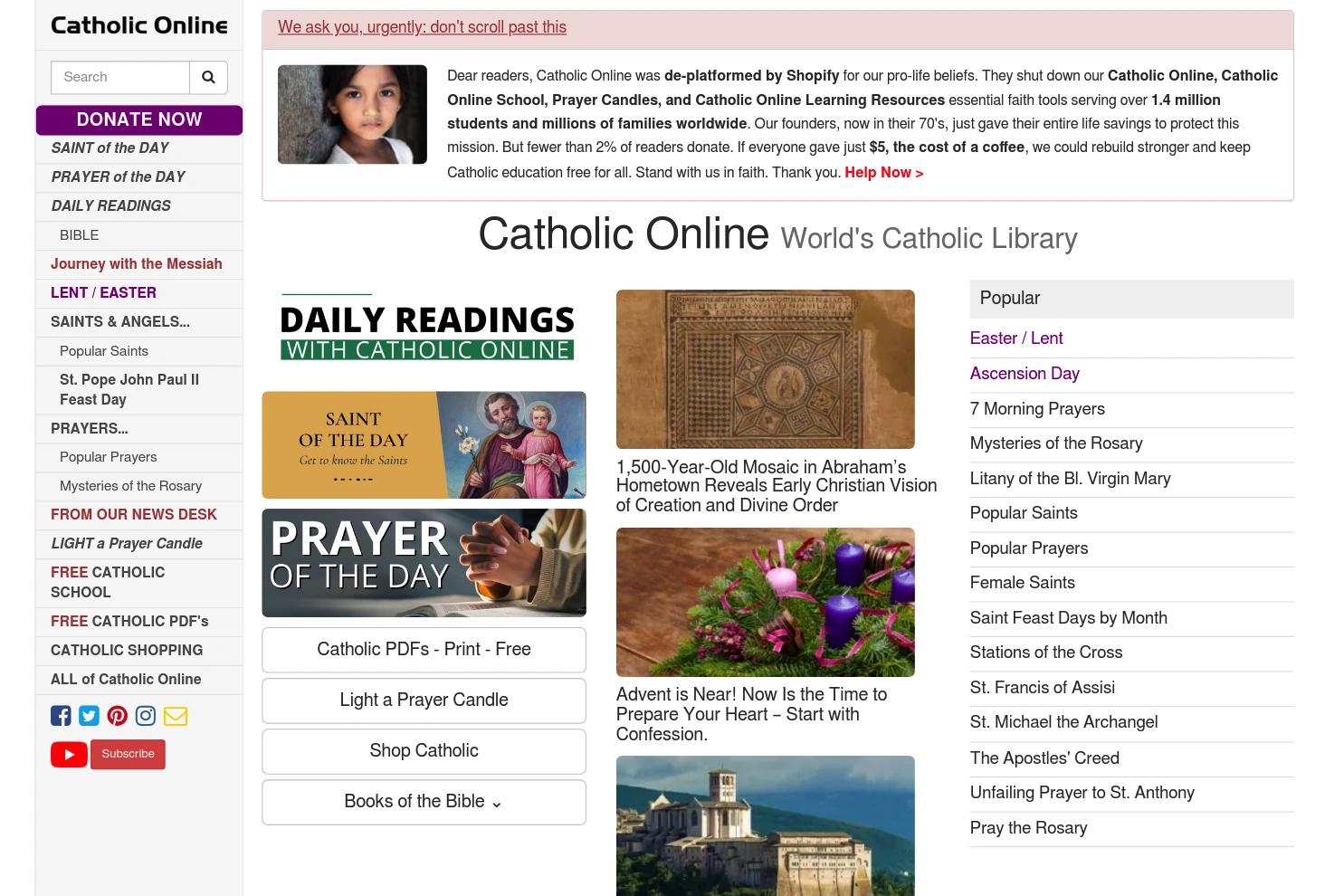Open Popular Prayers in Popular list
The height and width of the screenshot is (896, 1344).
point(1029,548)
